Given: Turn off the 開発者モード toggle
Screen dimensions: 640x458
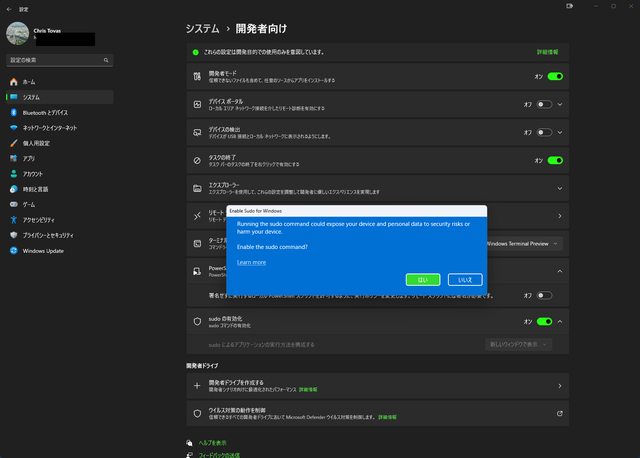Looking at the screenshot, I should coord(555,76).
